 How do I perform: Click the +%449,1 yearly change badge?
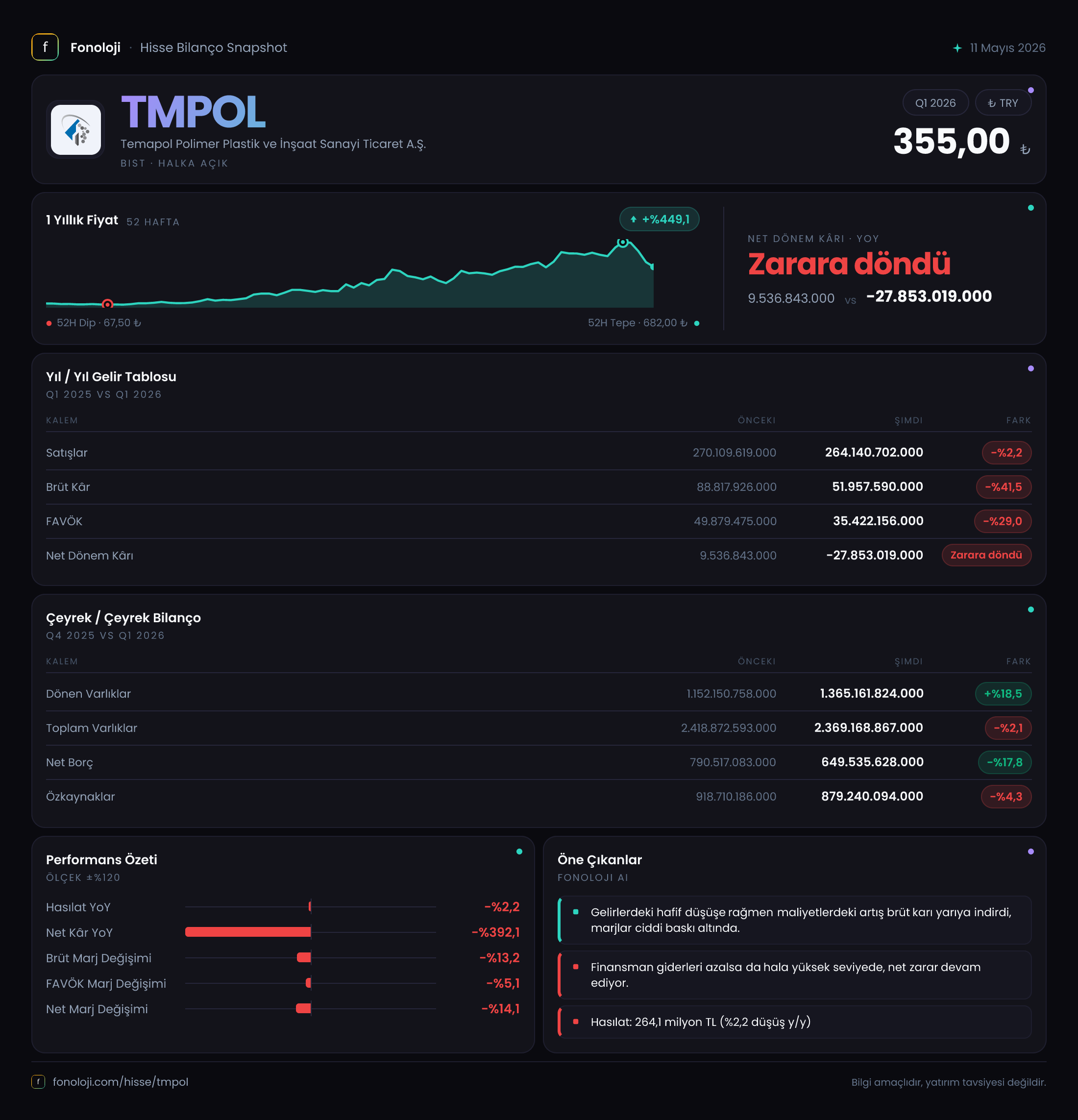click(x=660, y=219)
